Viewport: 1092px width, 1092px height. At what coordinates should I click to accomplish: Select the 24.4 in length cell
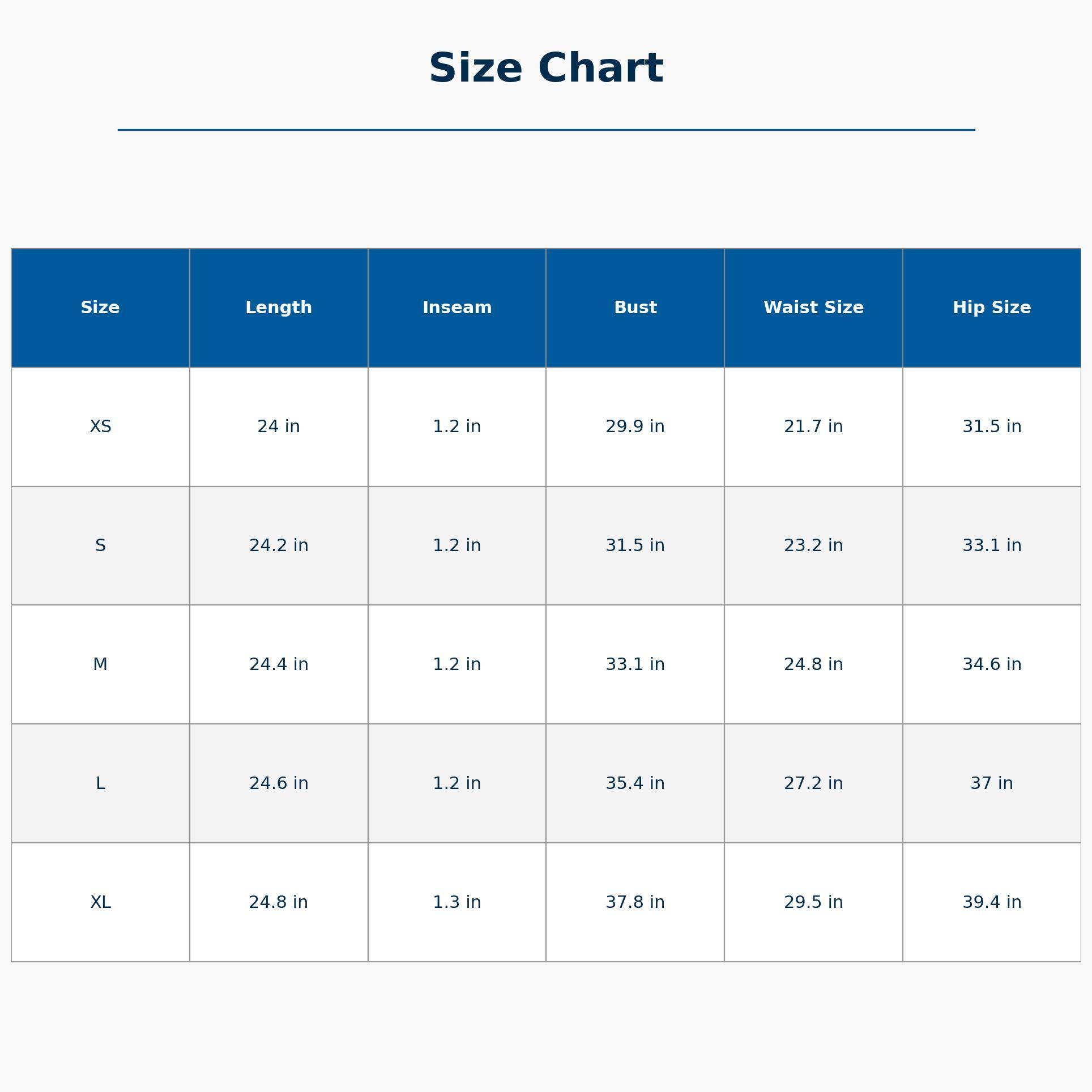[x=279, y=664]
